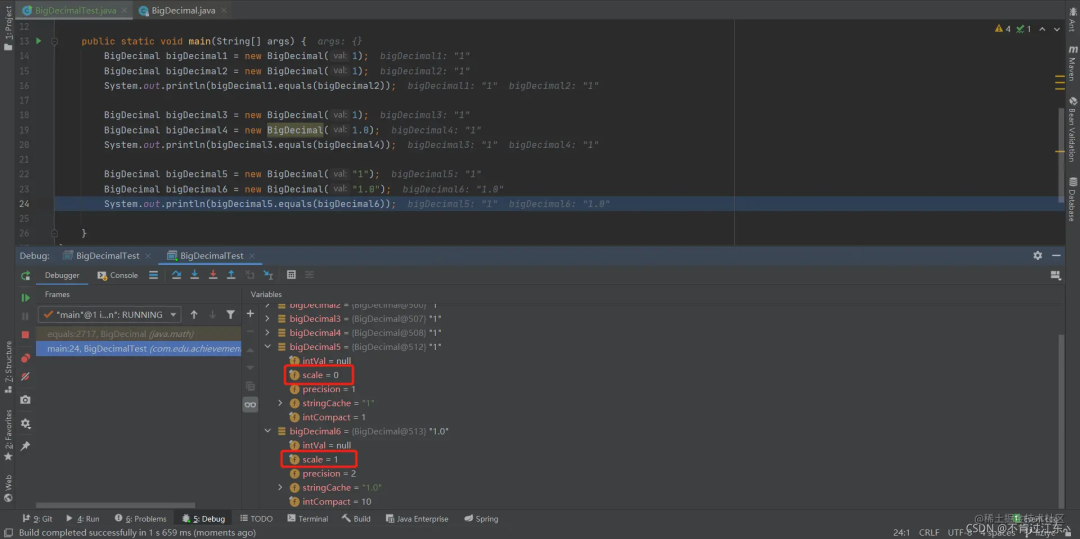Image resolution: width=1080 pixels, height=539 pixels.
Task: Change line separator CRLF
Action: [929, 533]
